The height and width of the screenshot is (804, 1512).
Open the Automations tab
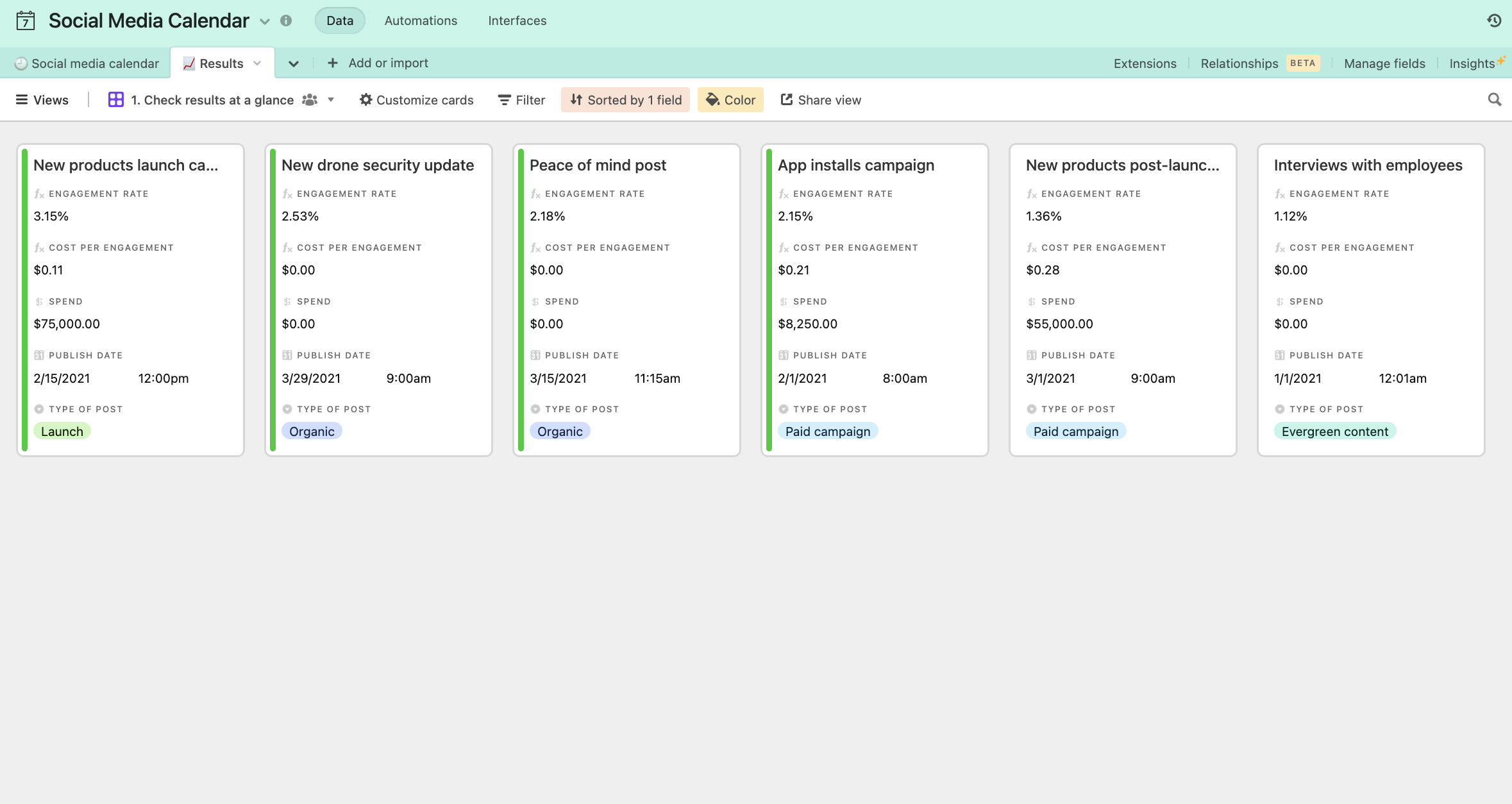pos(421,21)
